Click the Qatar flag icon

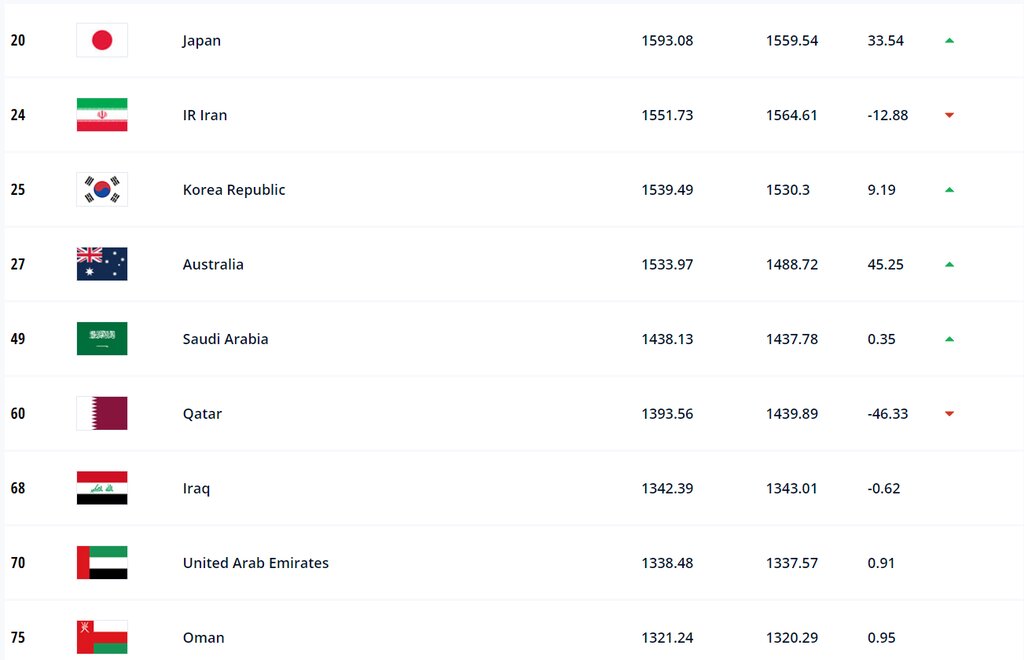[x=102, y=413]
